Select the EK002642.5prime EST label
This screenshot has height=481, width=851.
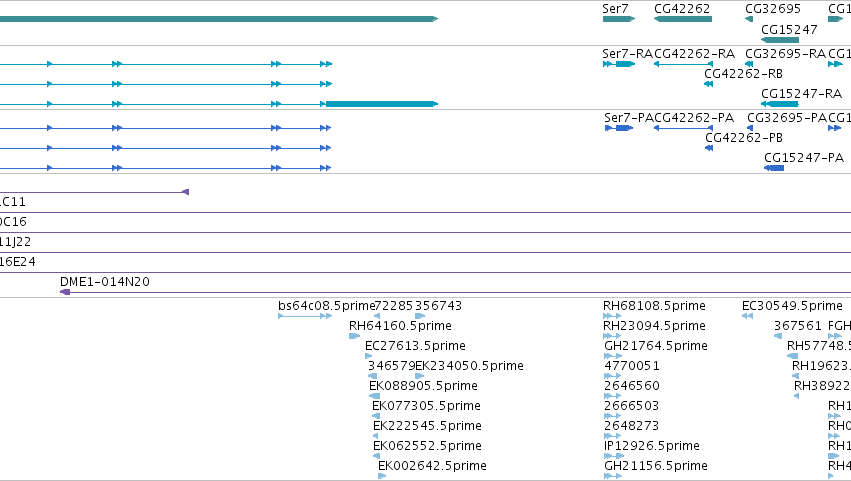[432, 467]
